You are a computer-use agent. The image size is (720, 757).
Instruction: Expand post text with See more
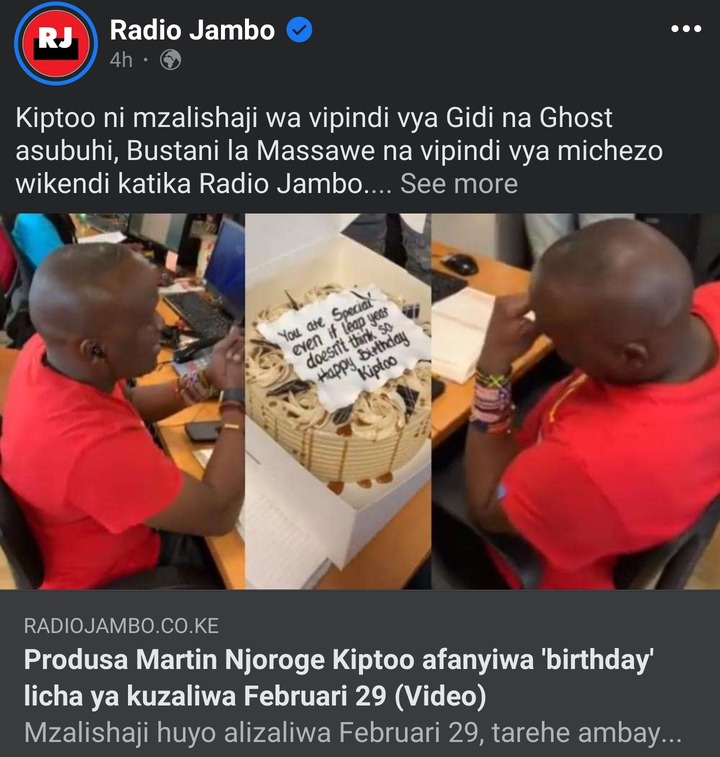tap(459, 183)
